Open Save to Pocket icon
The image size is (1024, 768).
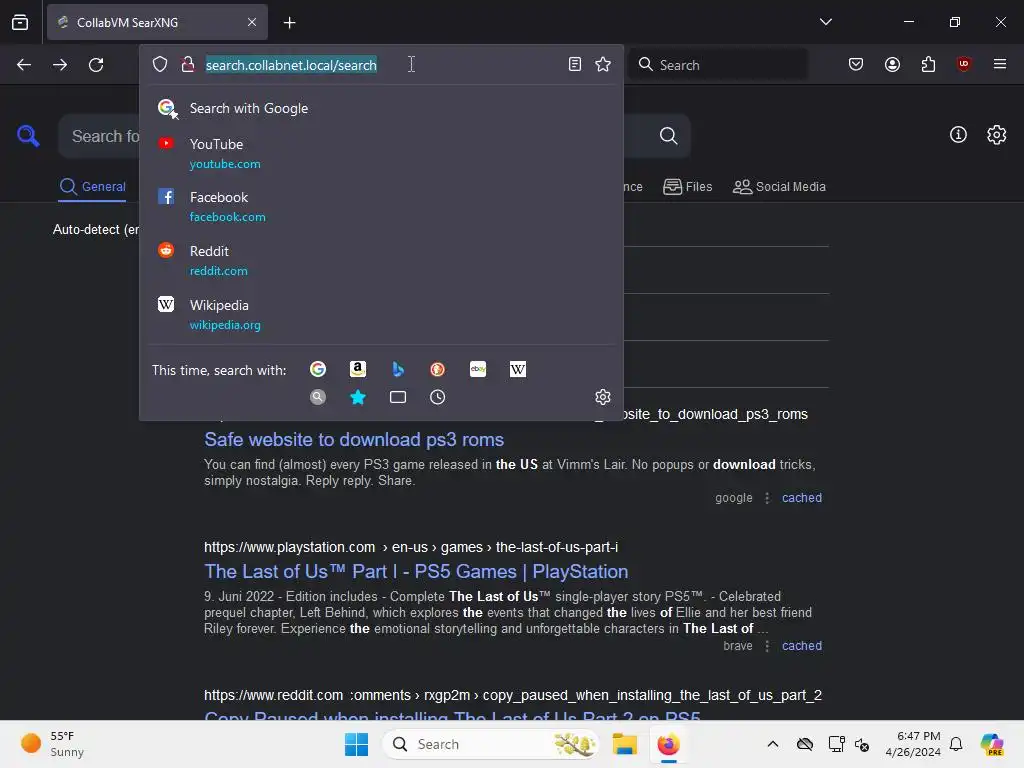pyautogui.click(x=856, y=64)
